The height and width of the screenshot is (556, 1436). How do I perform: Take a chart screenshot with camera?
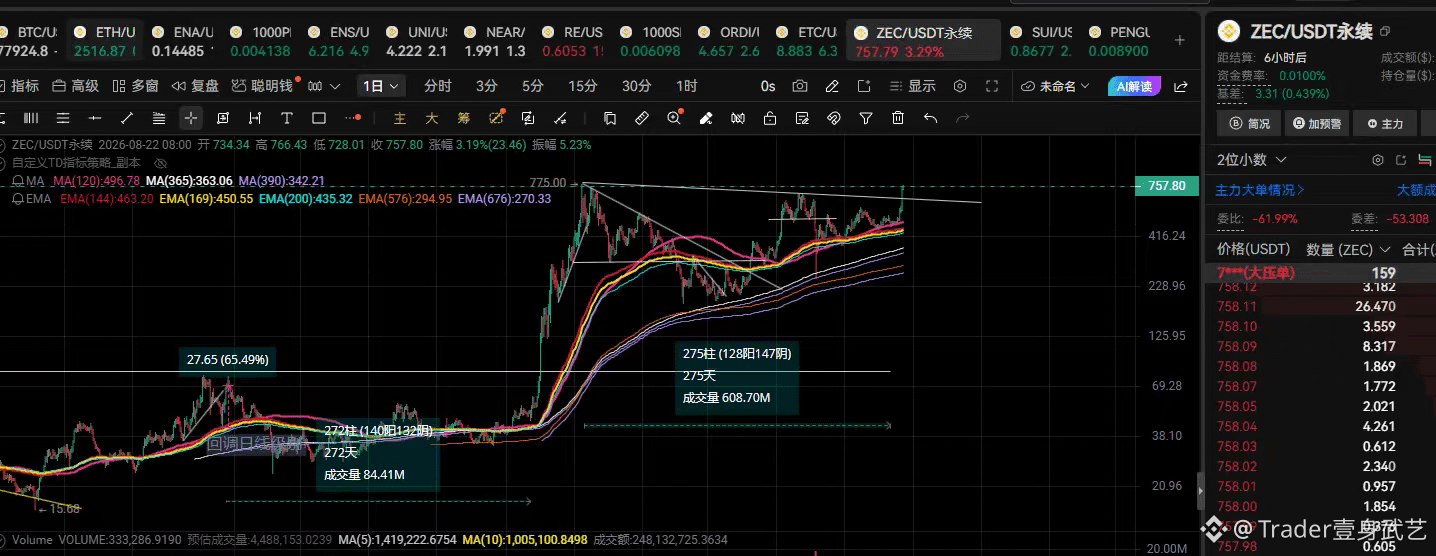[x=800, y=87]
